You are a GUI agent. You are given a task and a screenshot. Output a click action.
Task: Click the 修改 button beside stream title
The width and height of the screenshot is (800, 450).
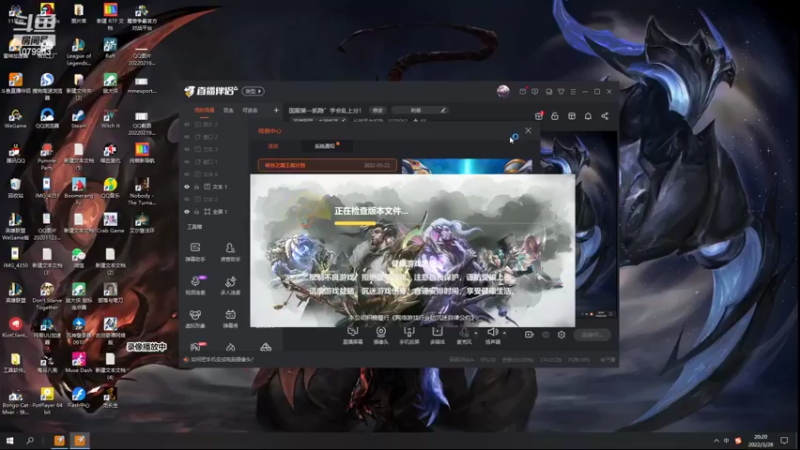378,110
